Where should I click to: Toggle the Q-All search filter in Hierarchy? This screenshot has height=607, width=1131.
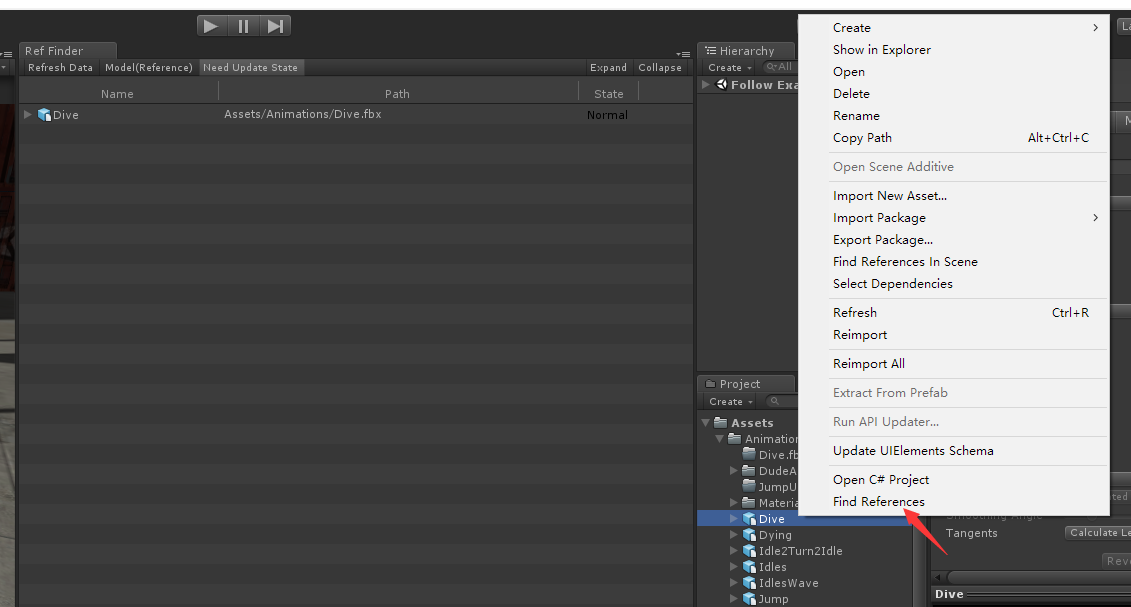[778, 67]
